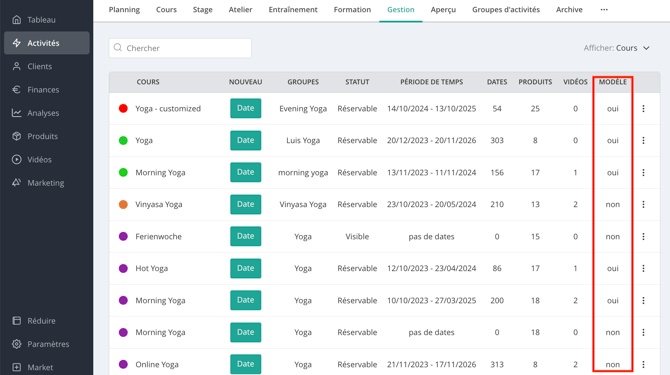
Task: Open Marketing megaphone icon
Action: click(17, 182)
